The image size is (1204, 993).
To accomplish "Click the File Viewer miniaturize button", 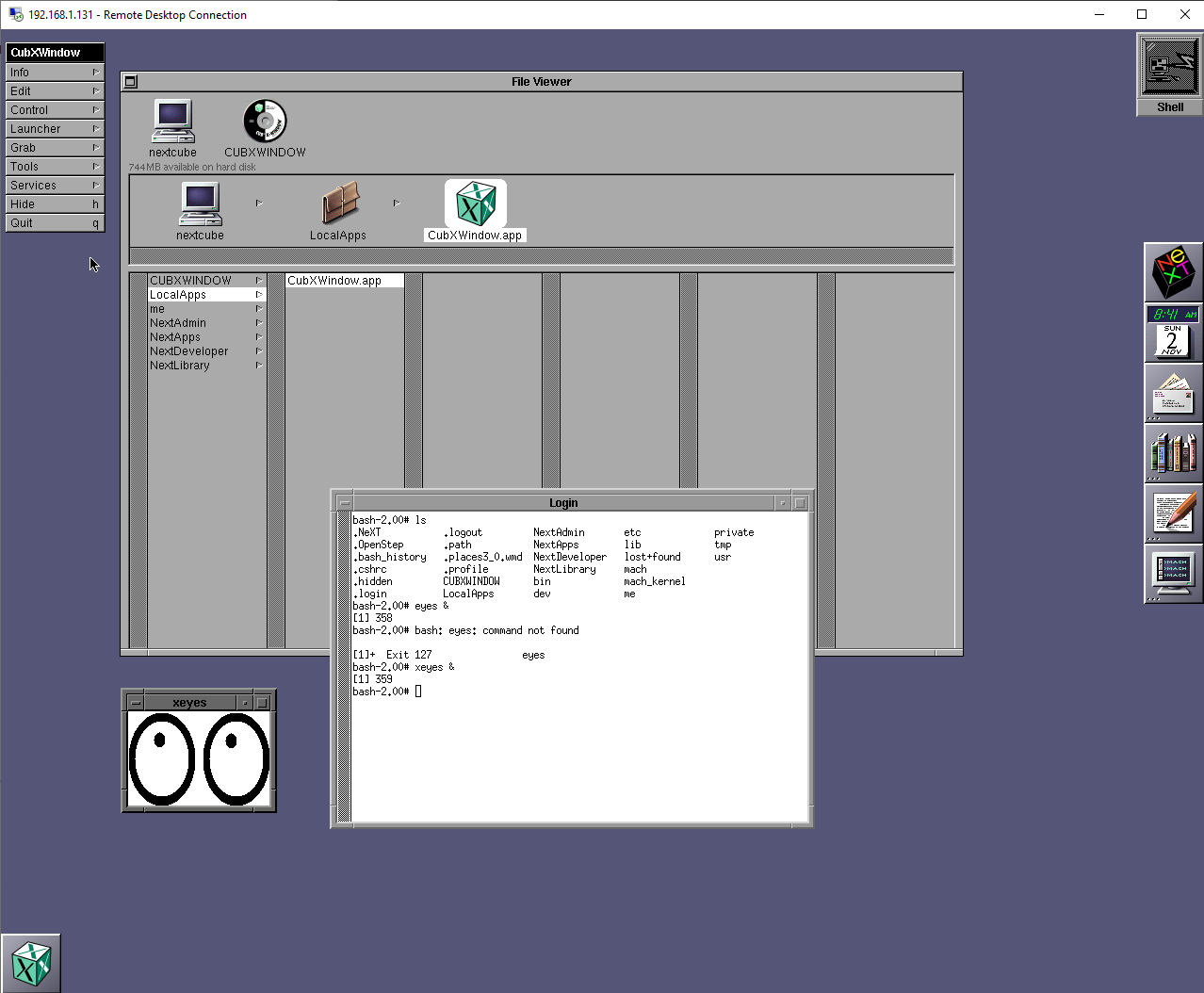I will [131, 82].
